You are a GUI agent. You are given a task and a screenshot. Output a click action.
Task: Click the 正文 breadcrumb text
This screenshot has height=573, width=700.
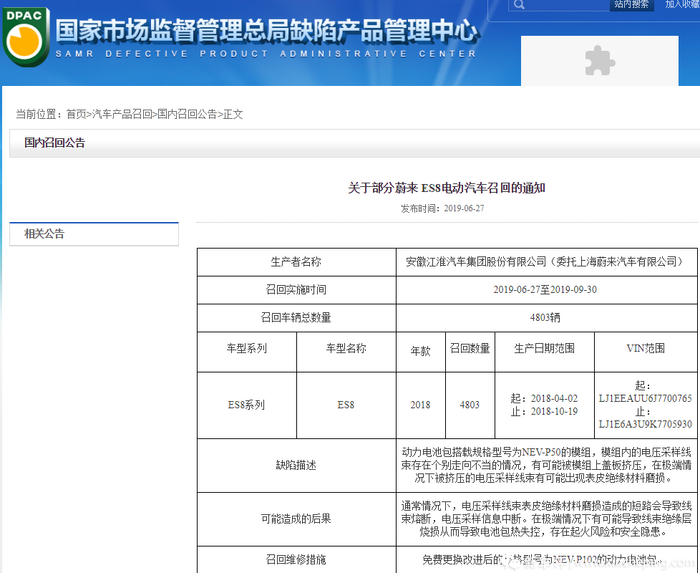point(233,114)
